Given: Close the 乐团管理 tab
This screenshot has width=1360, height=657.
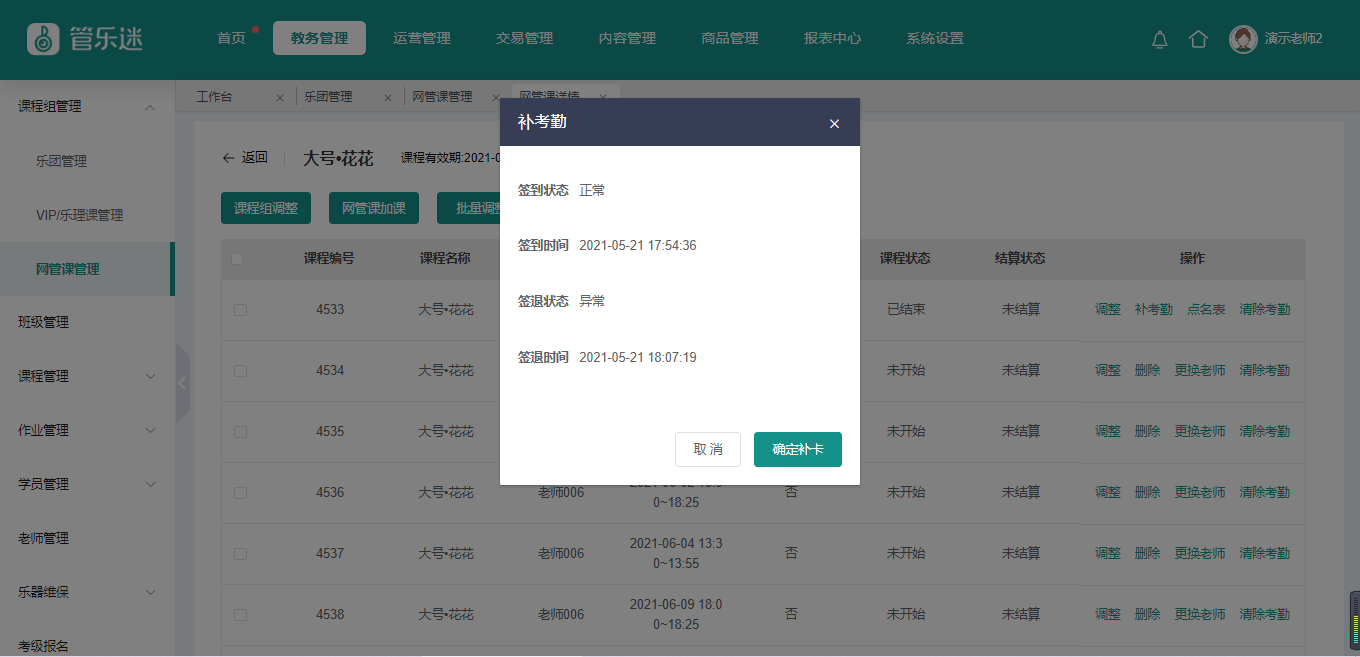Looking at the screenshot, I should coord(388,98).
